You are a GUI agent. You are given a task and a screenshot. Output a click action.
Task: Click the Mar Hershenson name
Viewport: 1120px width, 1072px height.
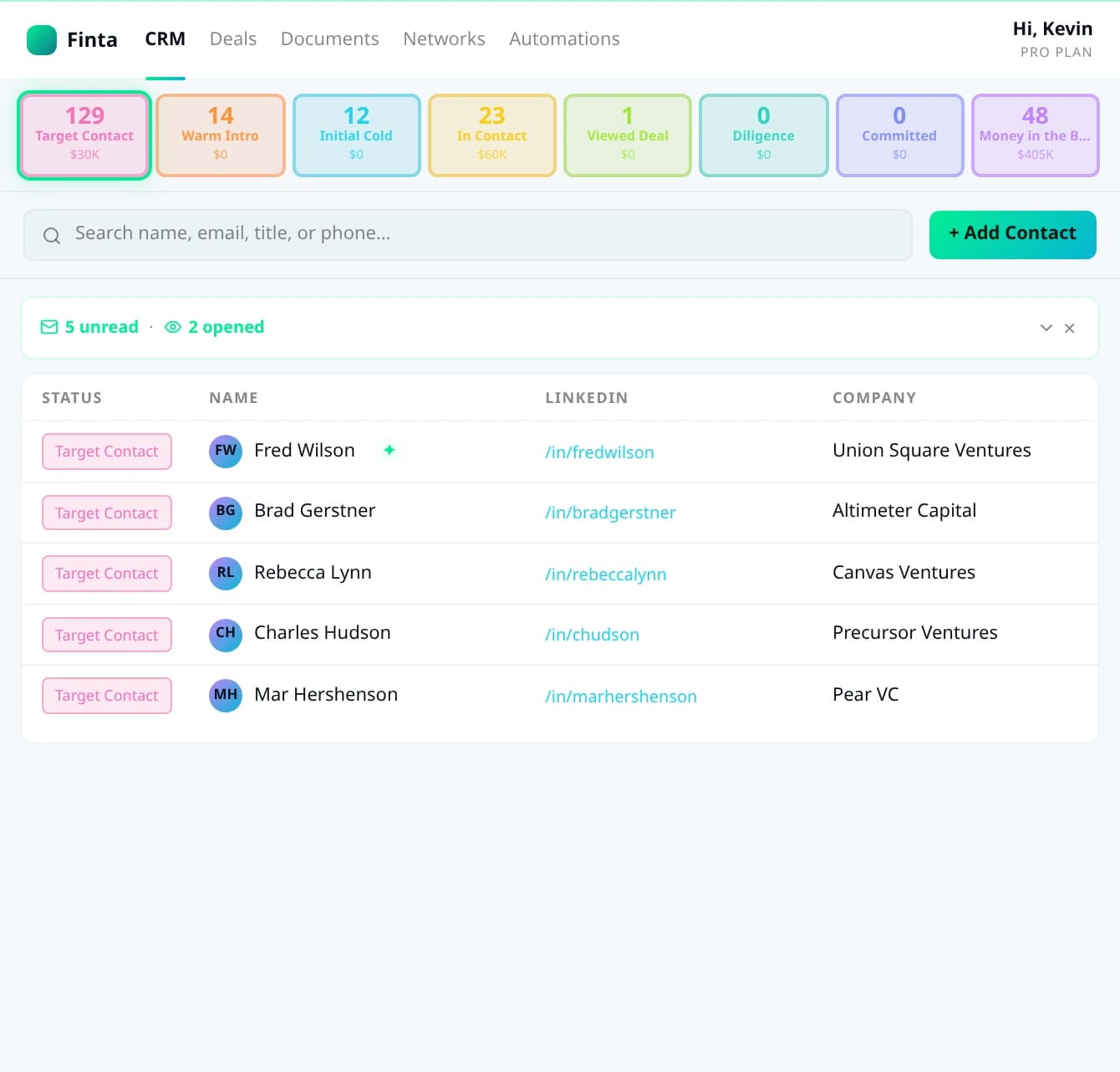pyautogui.click(x=326, y=695)
